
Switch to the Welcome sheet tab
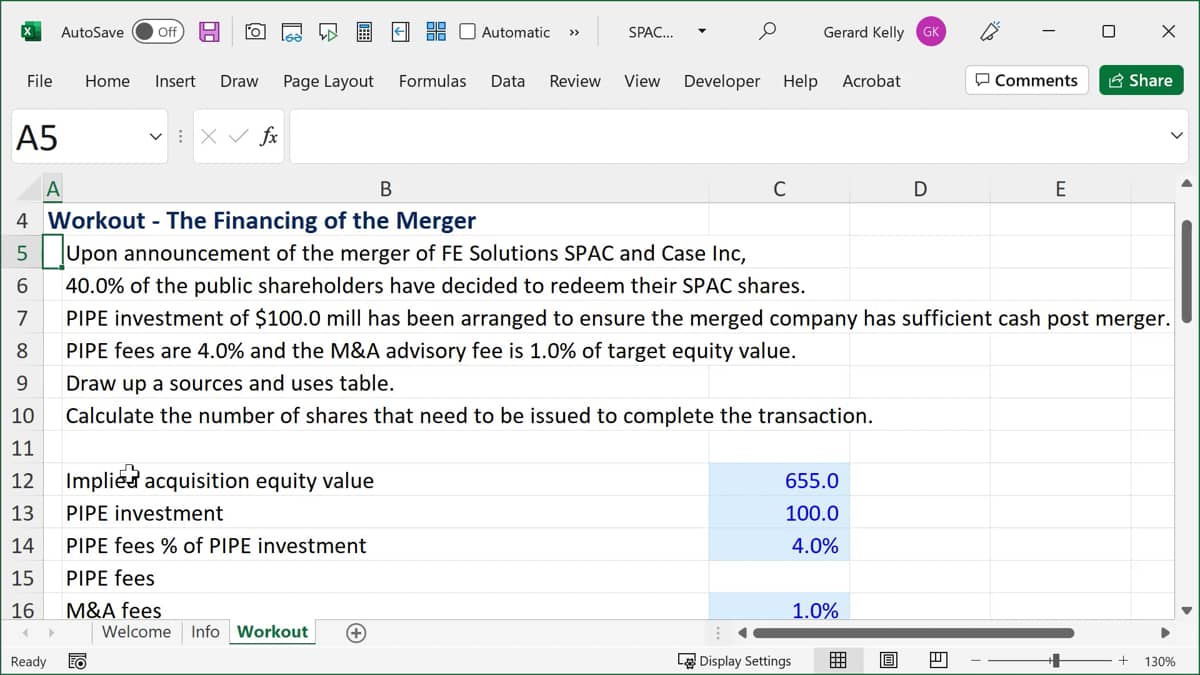pyautogui.click(x=136, y=632)
